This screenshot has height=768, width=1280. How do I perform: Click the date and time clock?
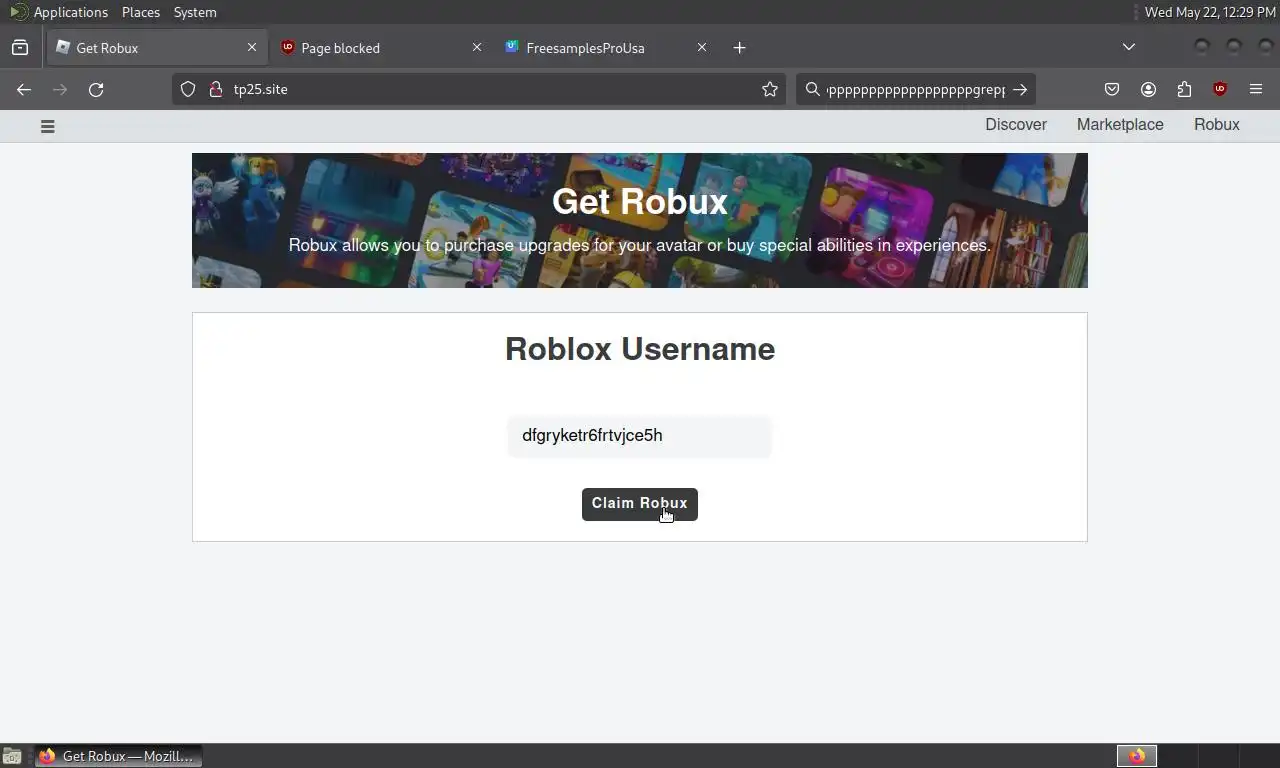[1210, 12]
